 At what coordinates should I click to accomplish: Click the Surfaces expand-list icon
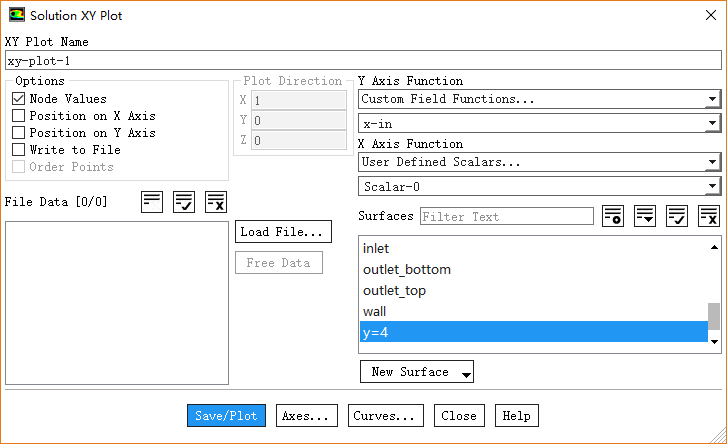[645, 216]
